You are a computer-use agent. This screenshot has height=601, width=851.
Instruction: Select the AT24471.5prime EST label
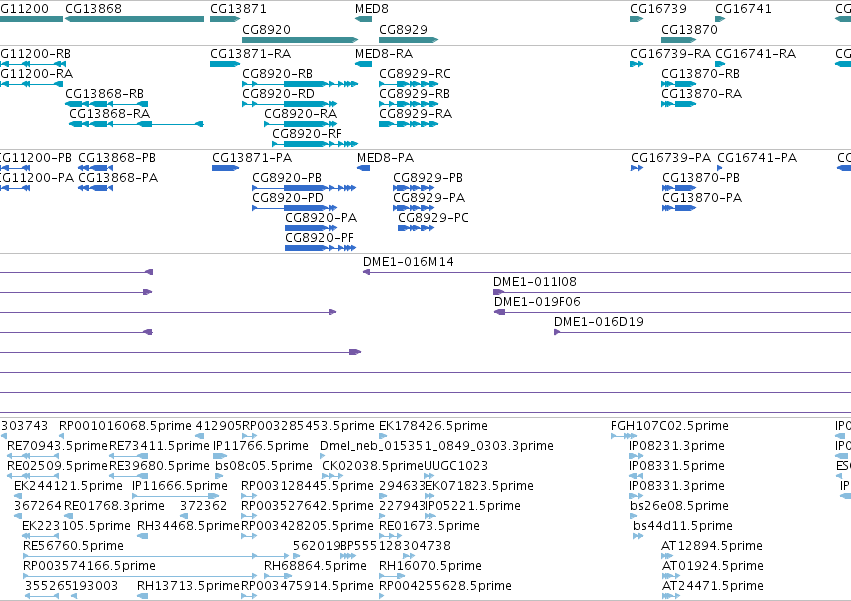point(713,586)
